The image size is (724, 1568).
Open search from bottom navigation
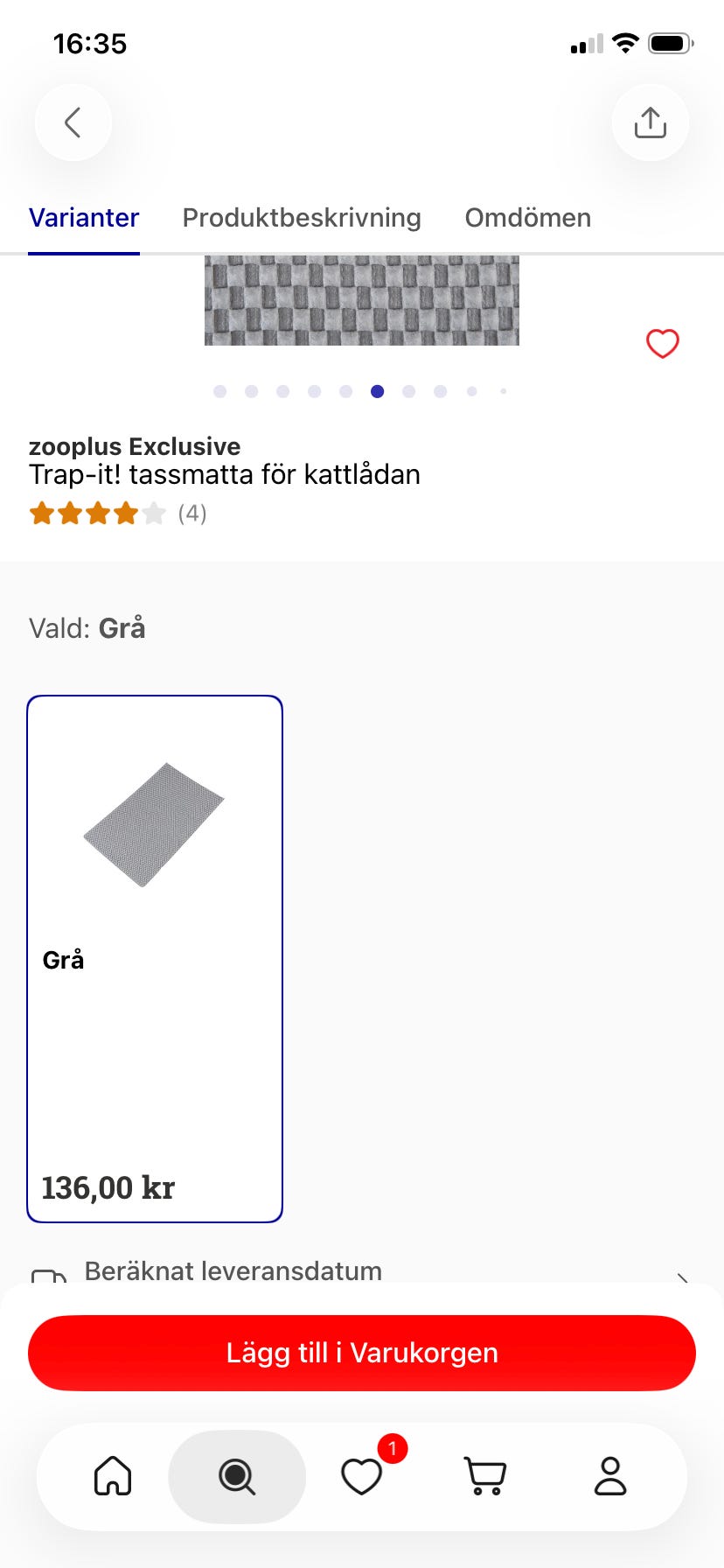tap(237, 1476)
